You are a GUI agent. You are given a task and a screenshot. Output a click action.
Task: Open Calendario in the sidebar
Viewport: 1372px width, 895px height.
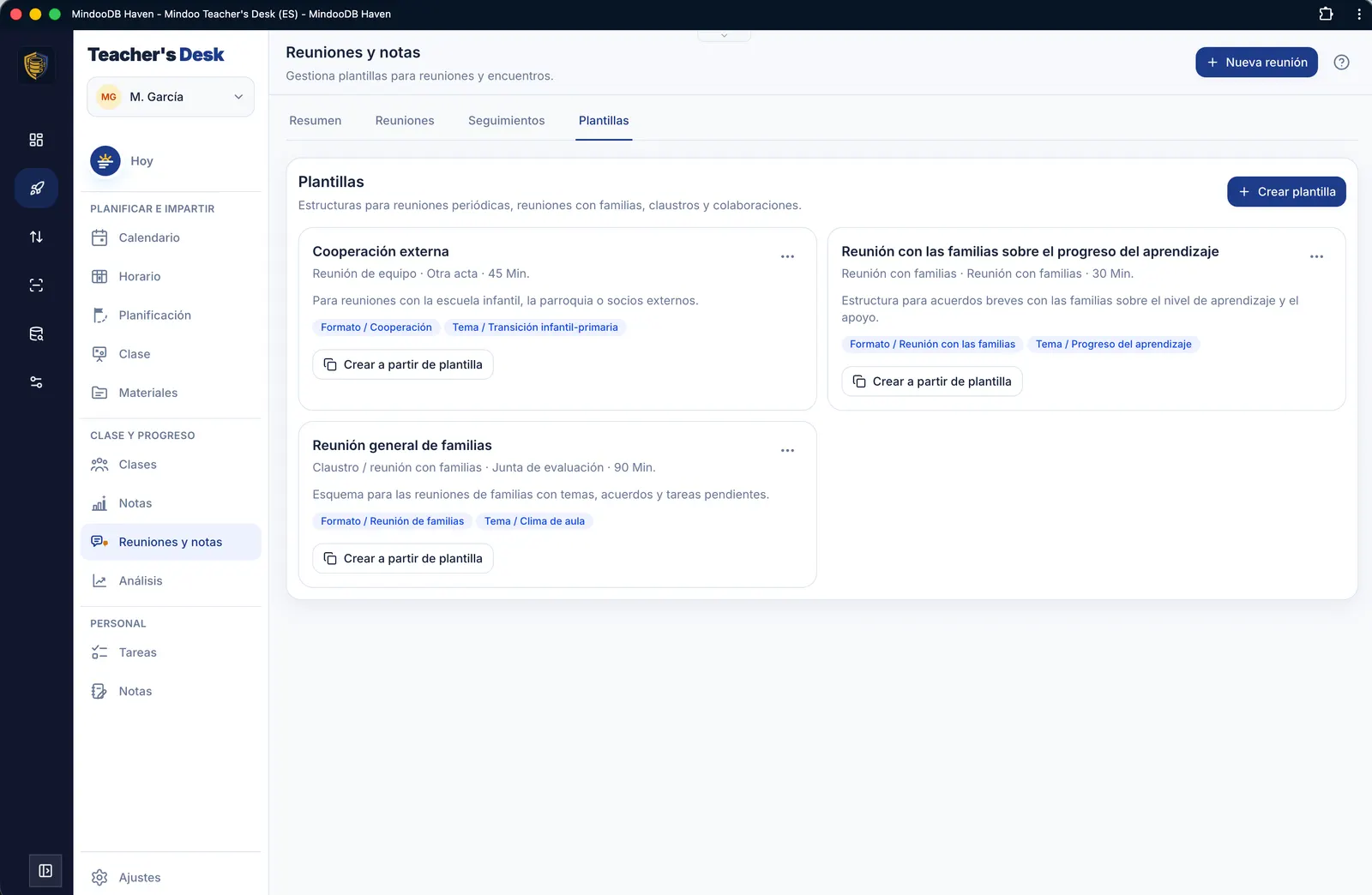[171, 237]
